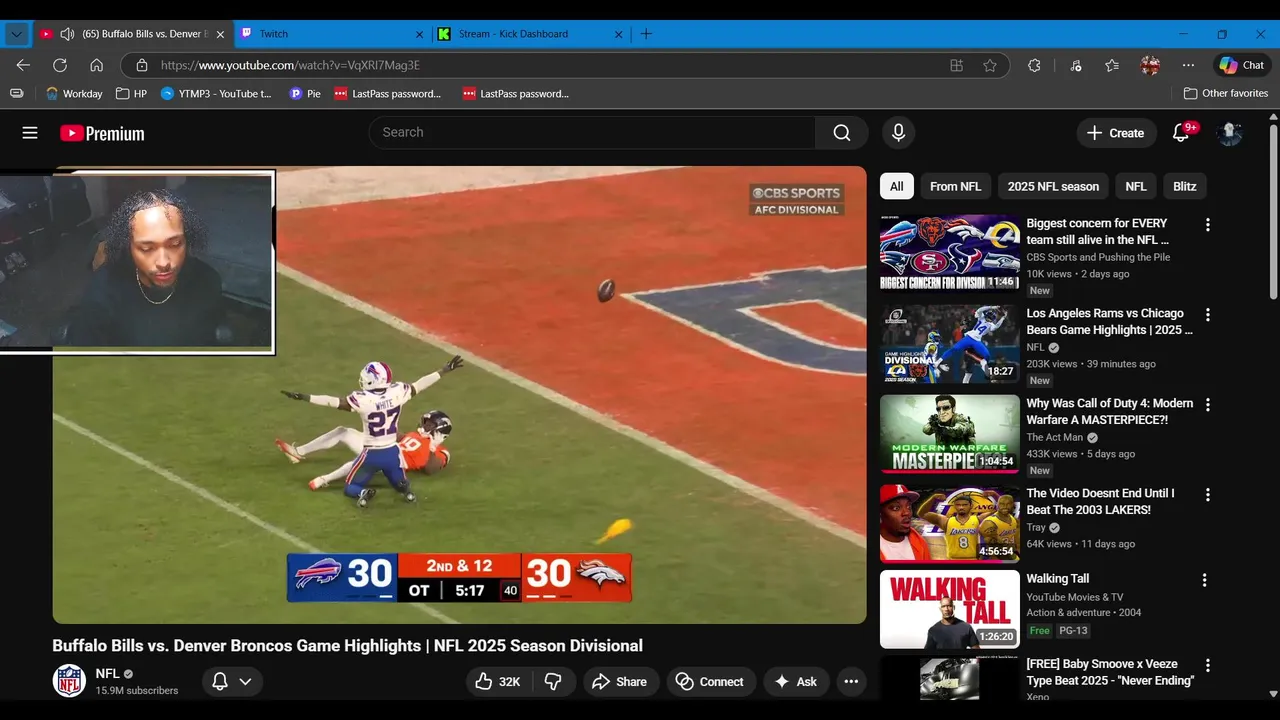Go to the browser home page

coord(97,65)
